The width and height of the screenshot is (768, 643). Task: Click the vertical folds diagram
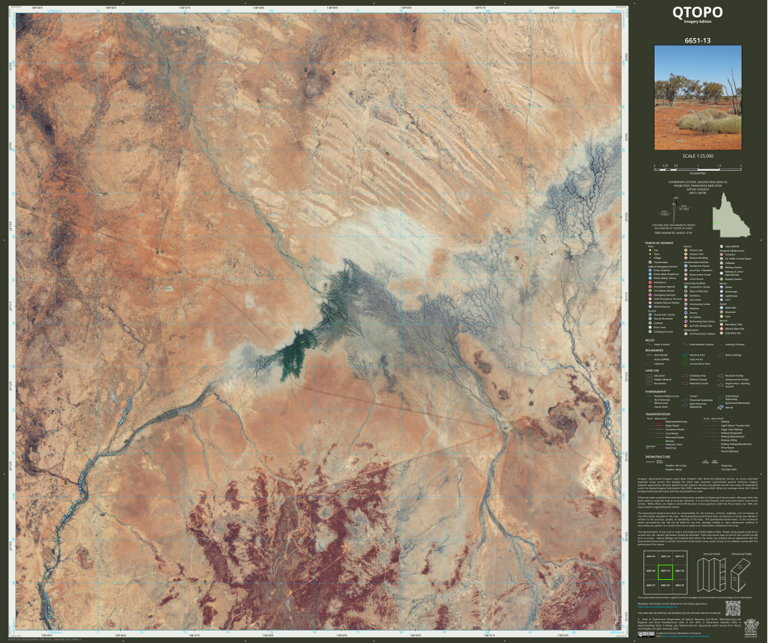[x=712, y=574]
